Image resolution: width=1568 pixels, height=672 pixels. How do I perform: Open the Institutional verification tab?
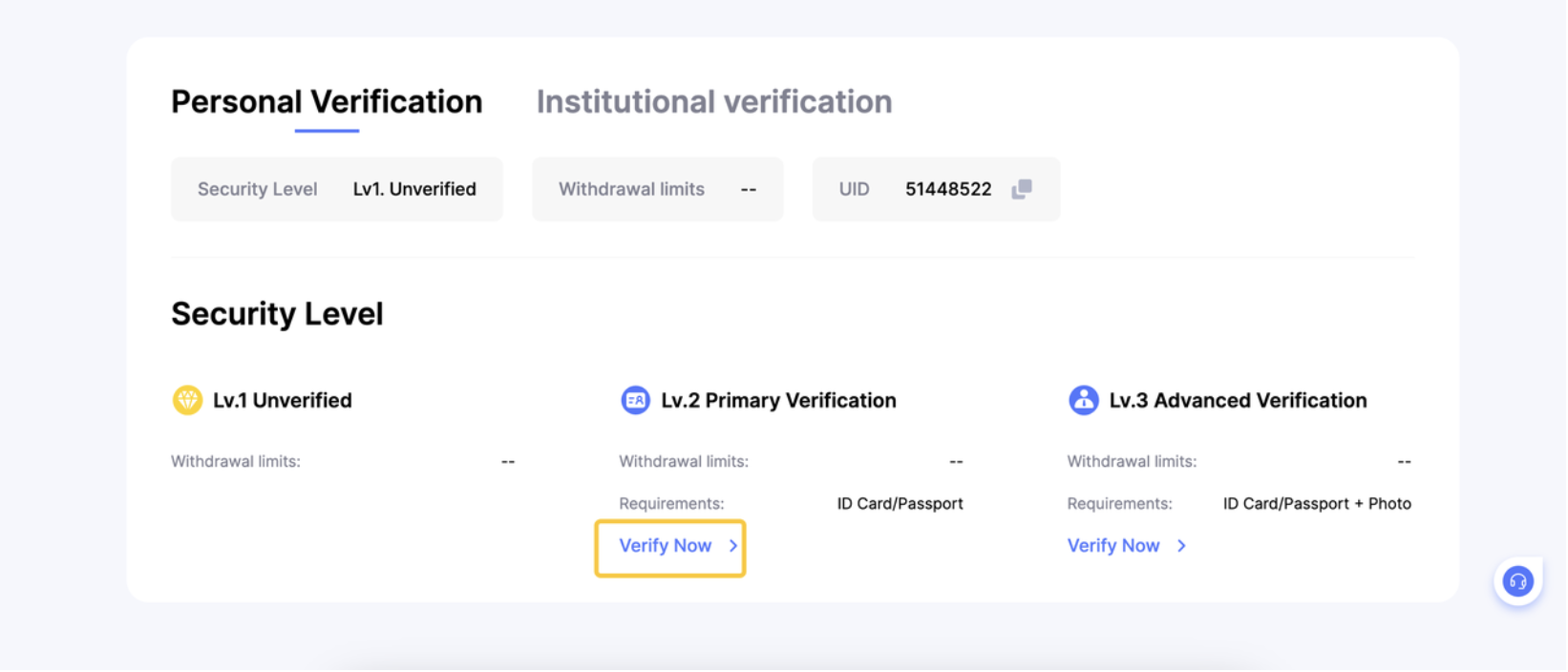[713, 102]
